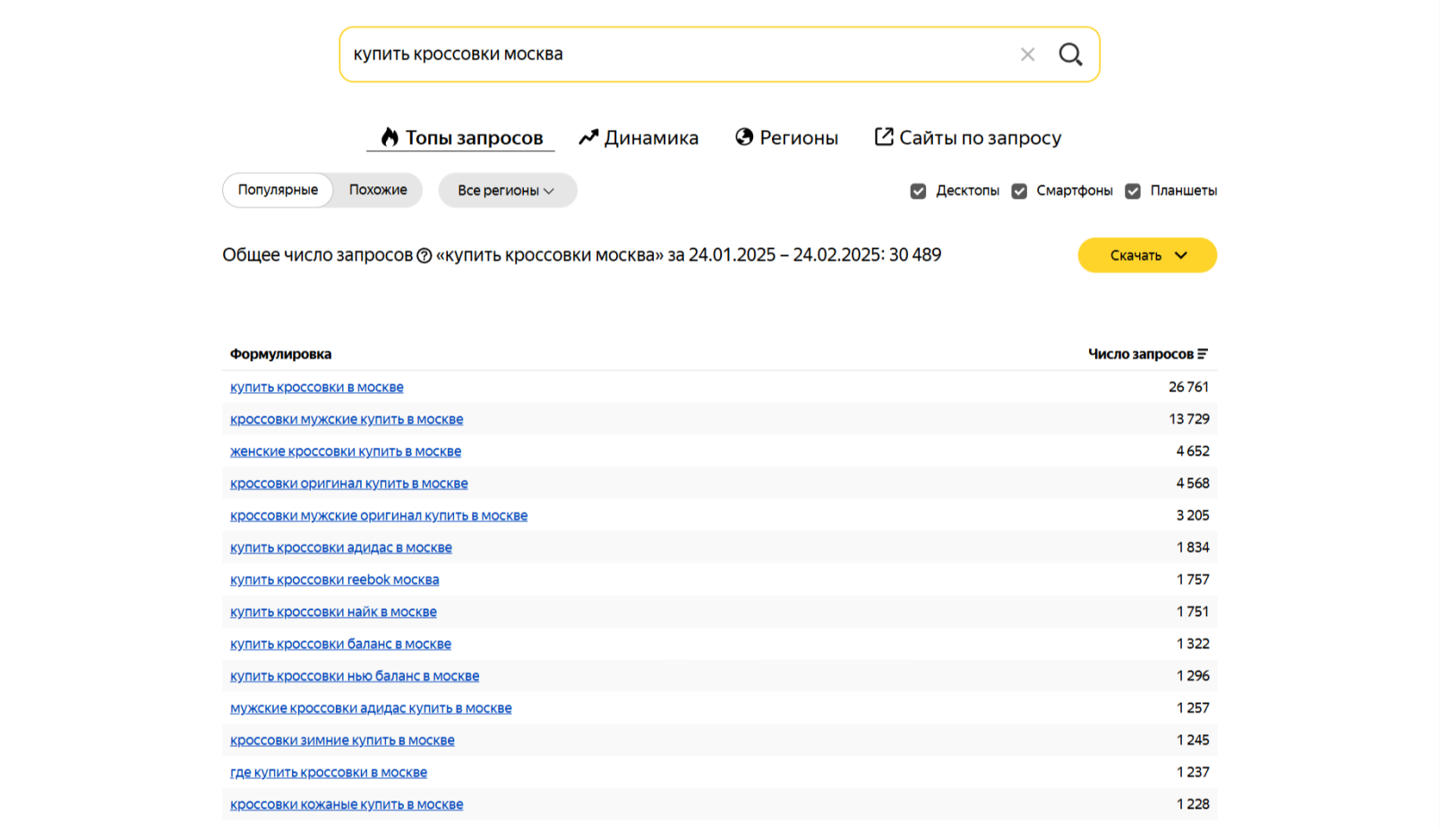
Task: Select the count 1 257
Action: (x=1193, y=708)
